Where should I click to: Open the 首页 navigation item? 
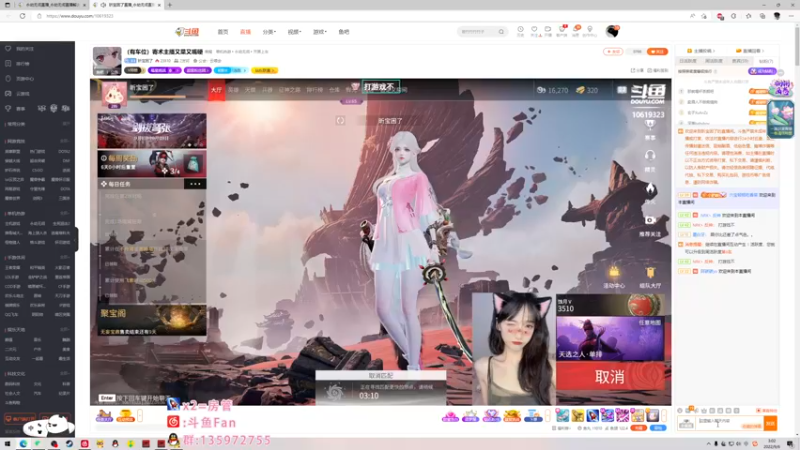click(x=223, y=32)
